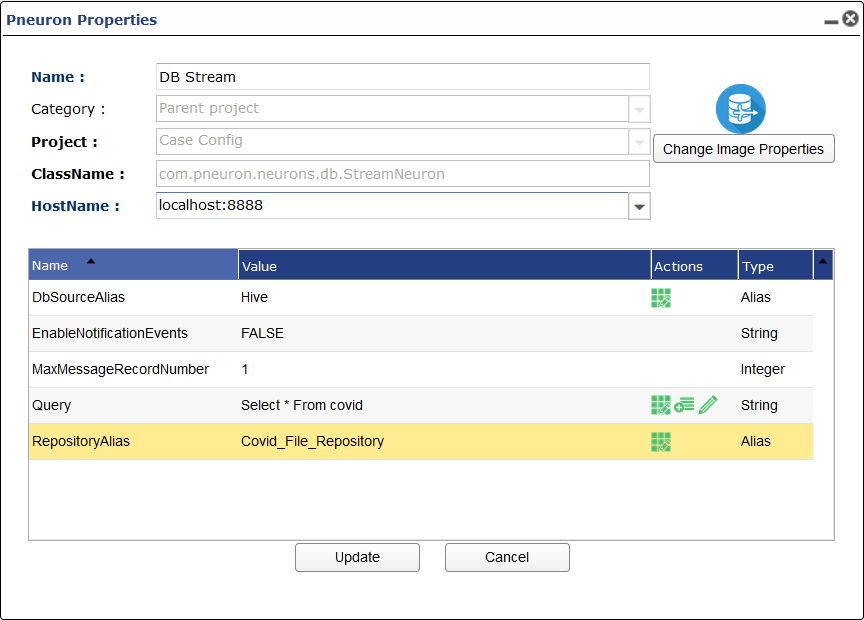Sort table by Name column header

point(133,265)
